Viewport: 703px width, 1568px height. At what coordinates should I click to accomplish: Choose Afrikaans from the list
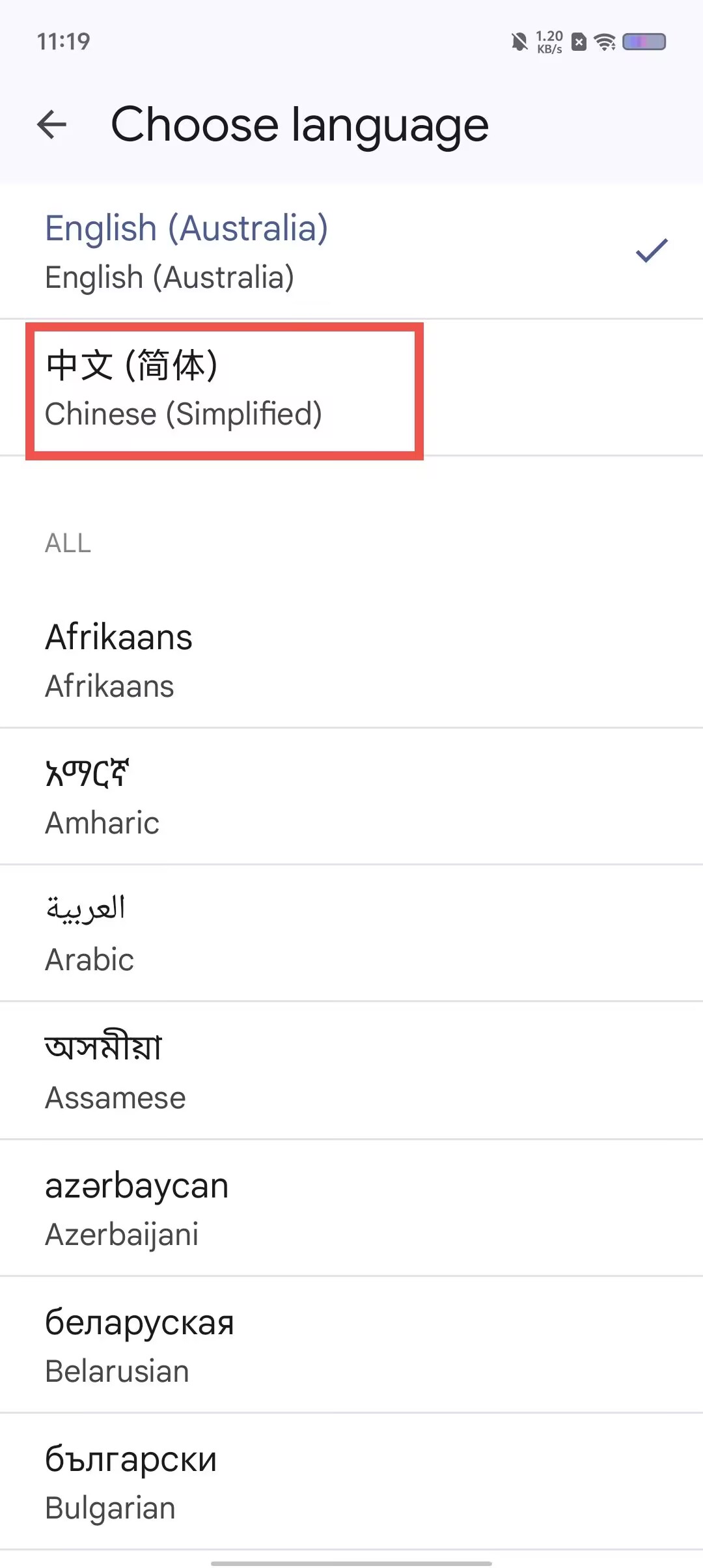tap(351, 660)
